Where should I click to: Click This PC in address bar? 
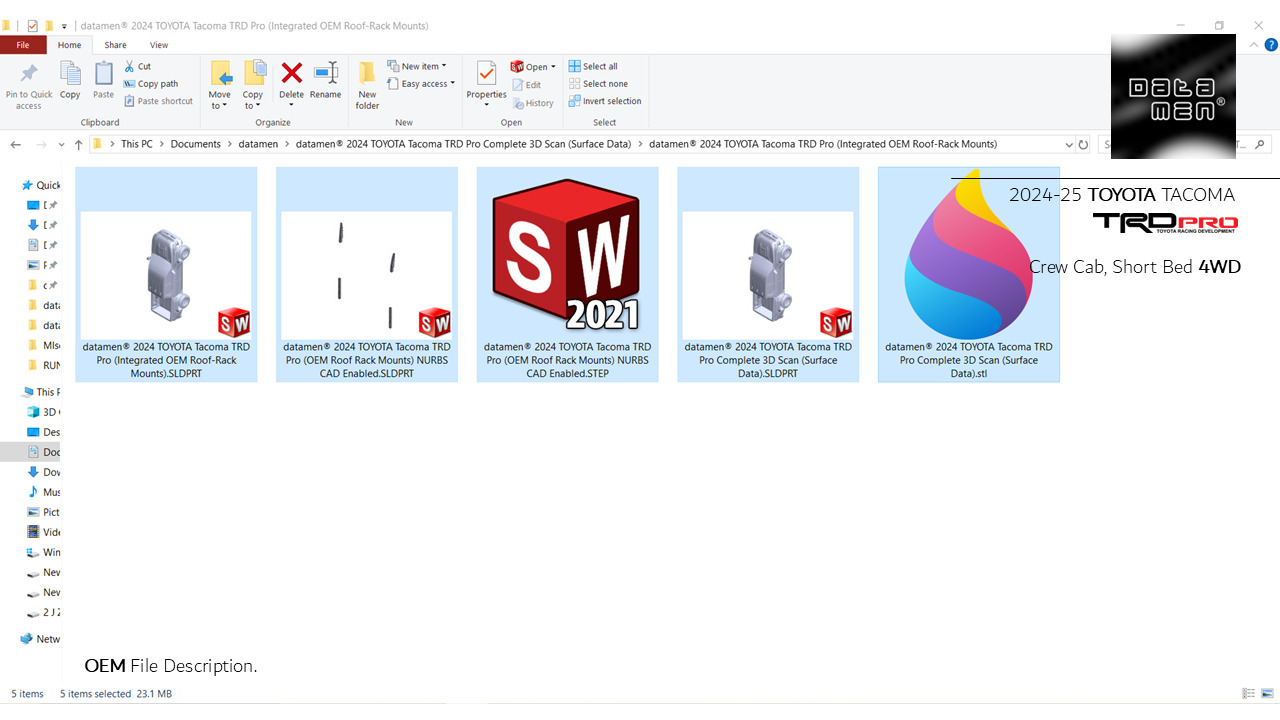pos(137,144)
